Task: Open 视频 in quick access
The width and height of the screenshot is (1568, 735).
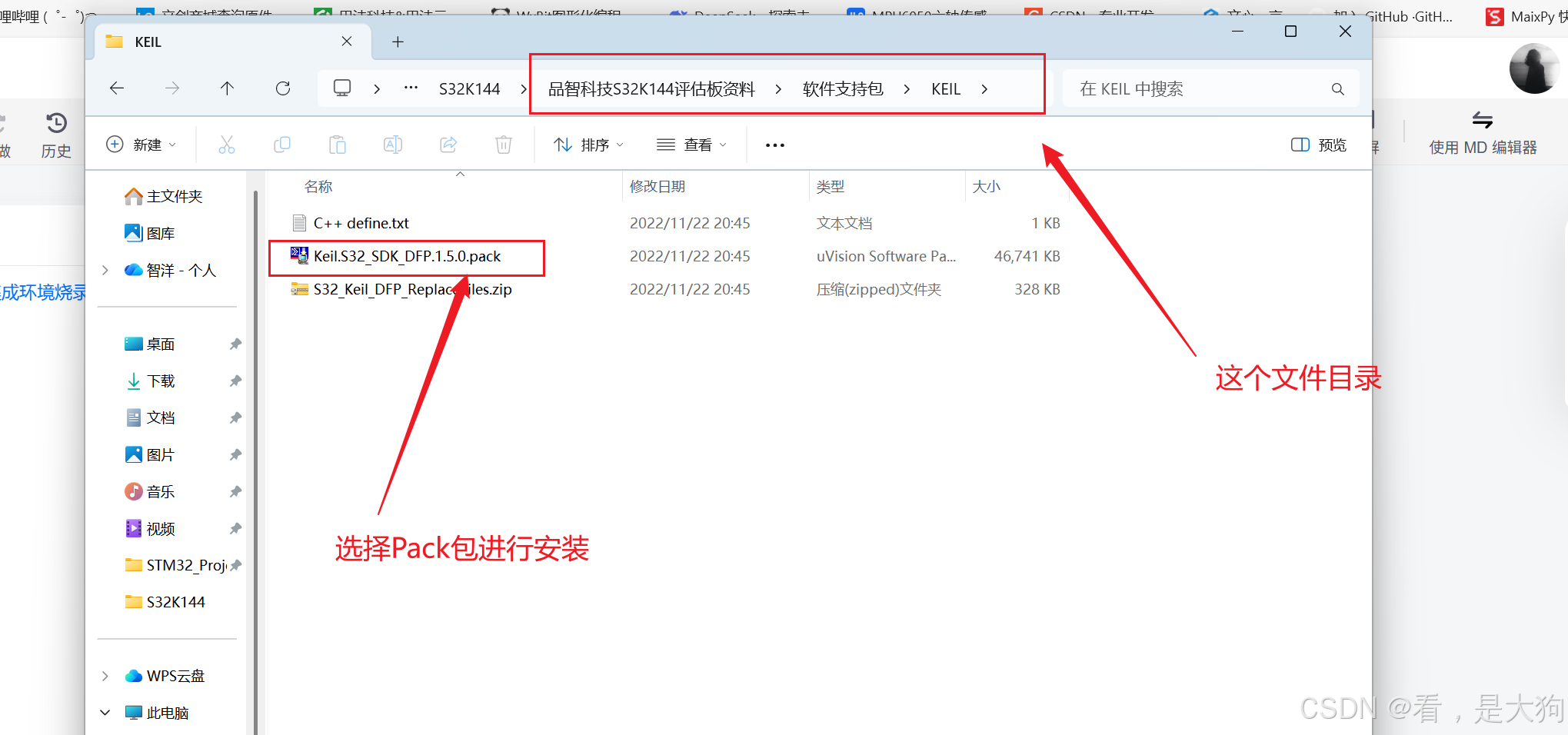Action: (x=161, y=529)
